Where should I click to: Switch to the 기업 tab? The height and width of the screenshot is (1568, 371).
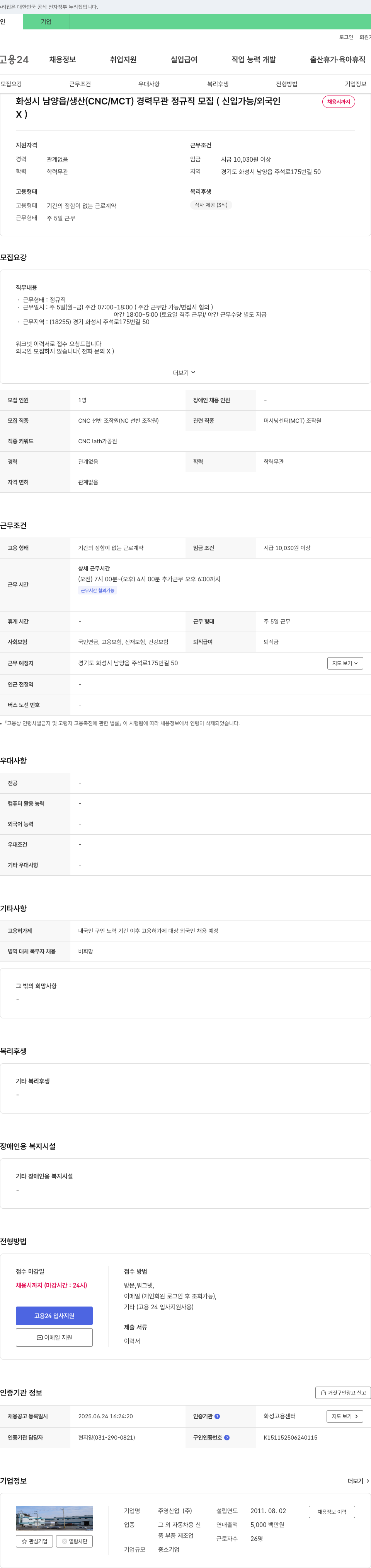pos(46,22)
